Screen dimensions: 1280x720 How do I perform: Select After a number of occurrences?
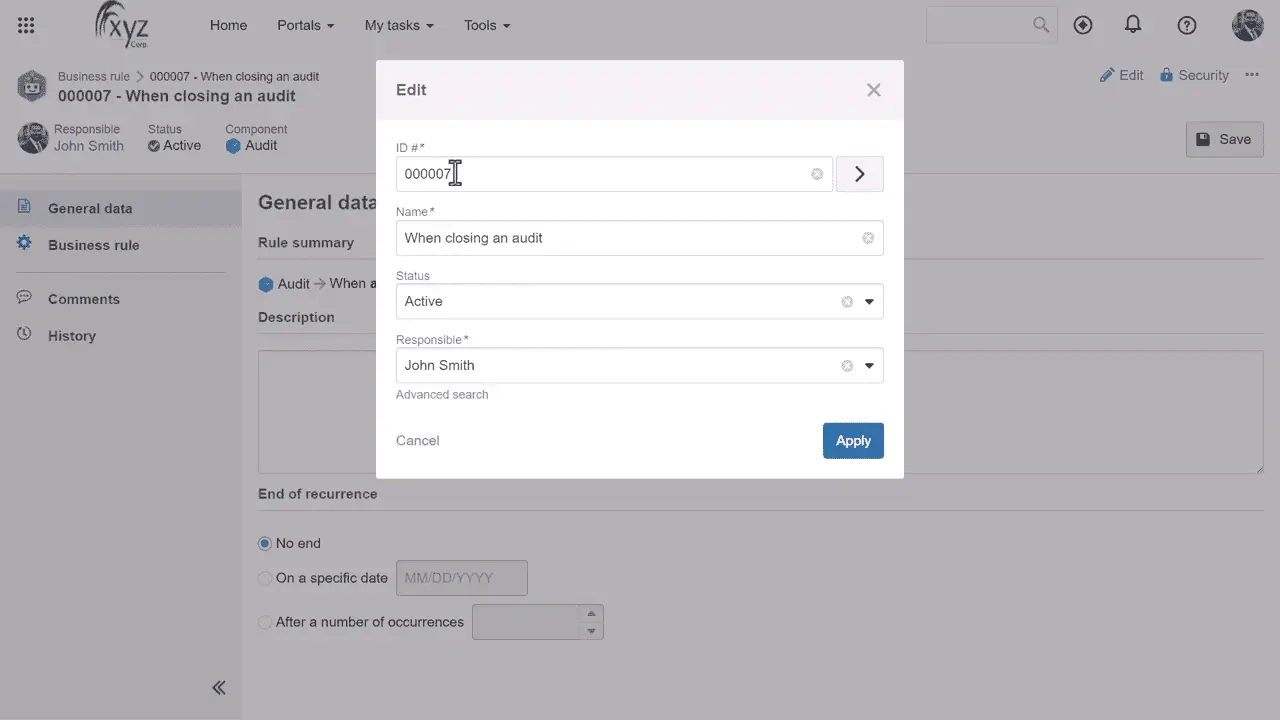click(x=264, y=622)
